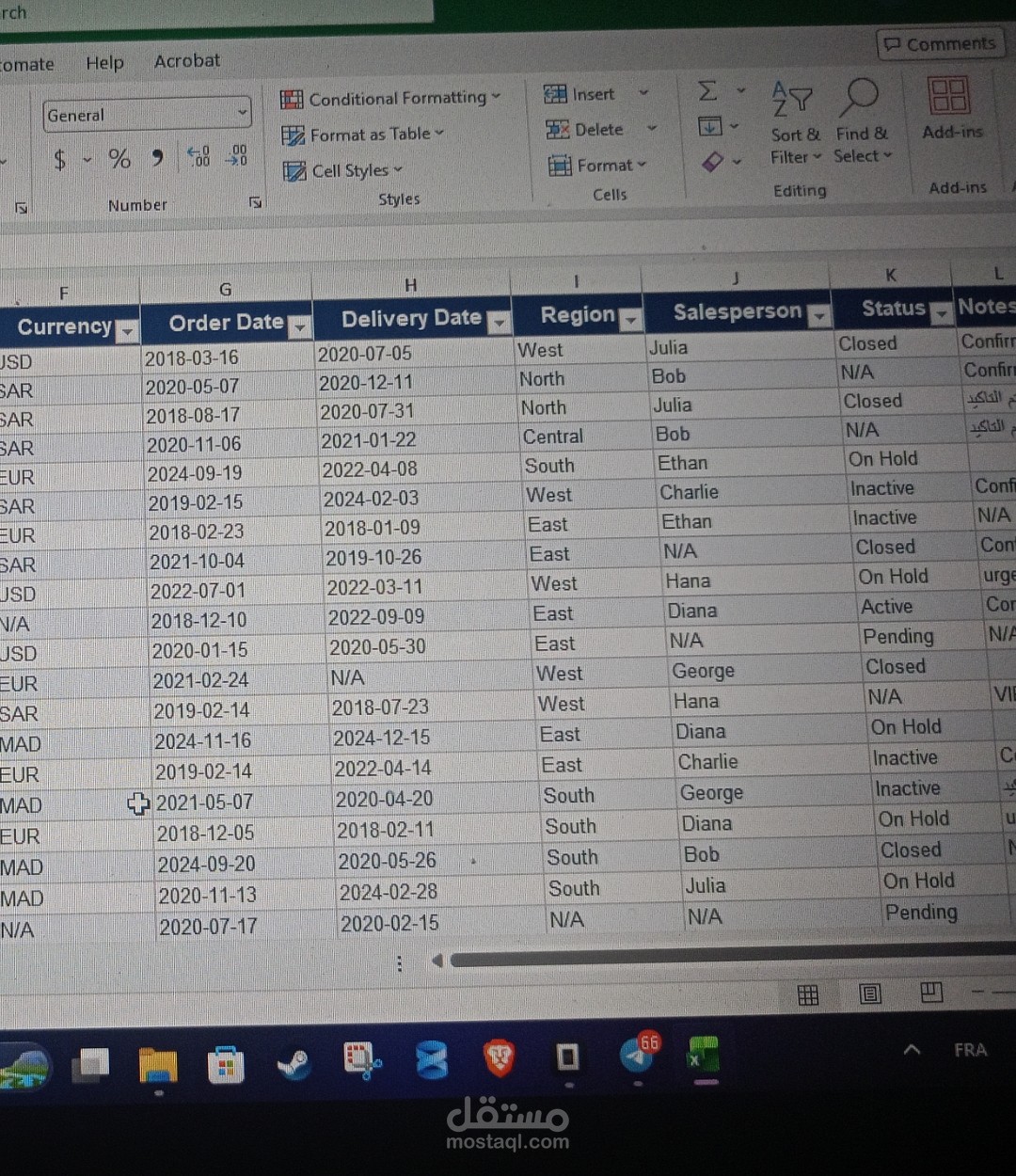Select column I header
The image size is (1016, 1176).
[576, 281]
